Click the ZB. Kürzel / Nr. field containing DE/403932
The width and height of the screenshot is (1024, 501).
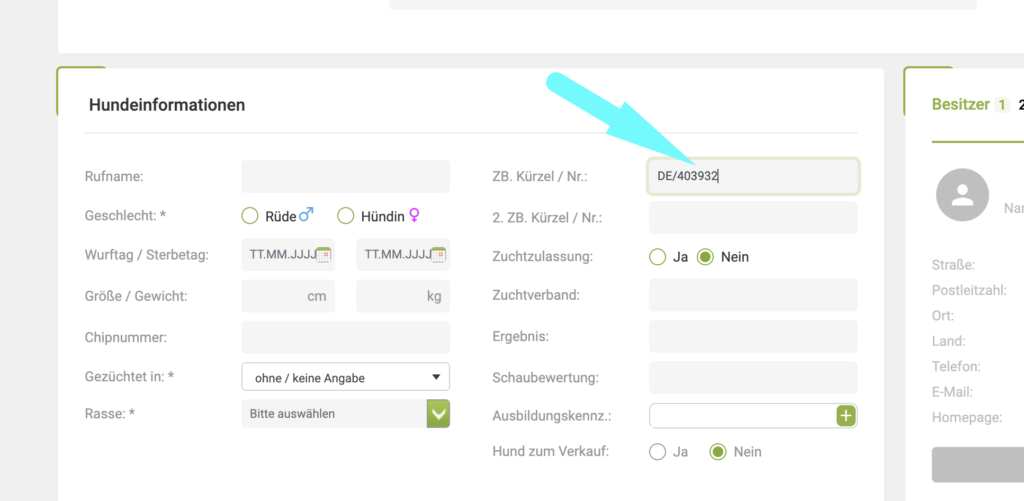pyautogui.click(x=753, y=177)
